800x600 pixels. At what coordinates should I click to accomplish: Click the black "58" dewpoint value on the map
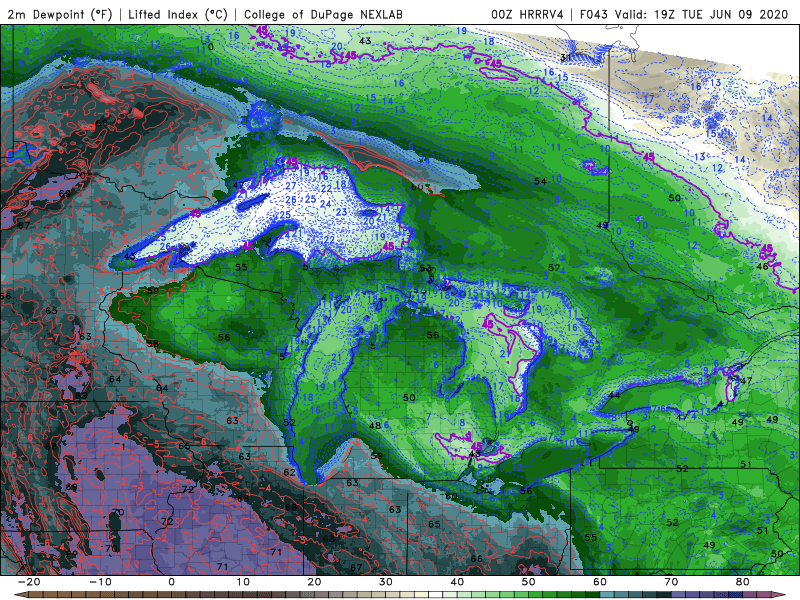pos(153,343)
